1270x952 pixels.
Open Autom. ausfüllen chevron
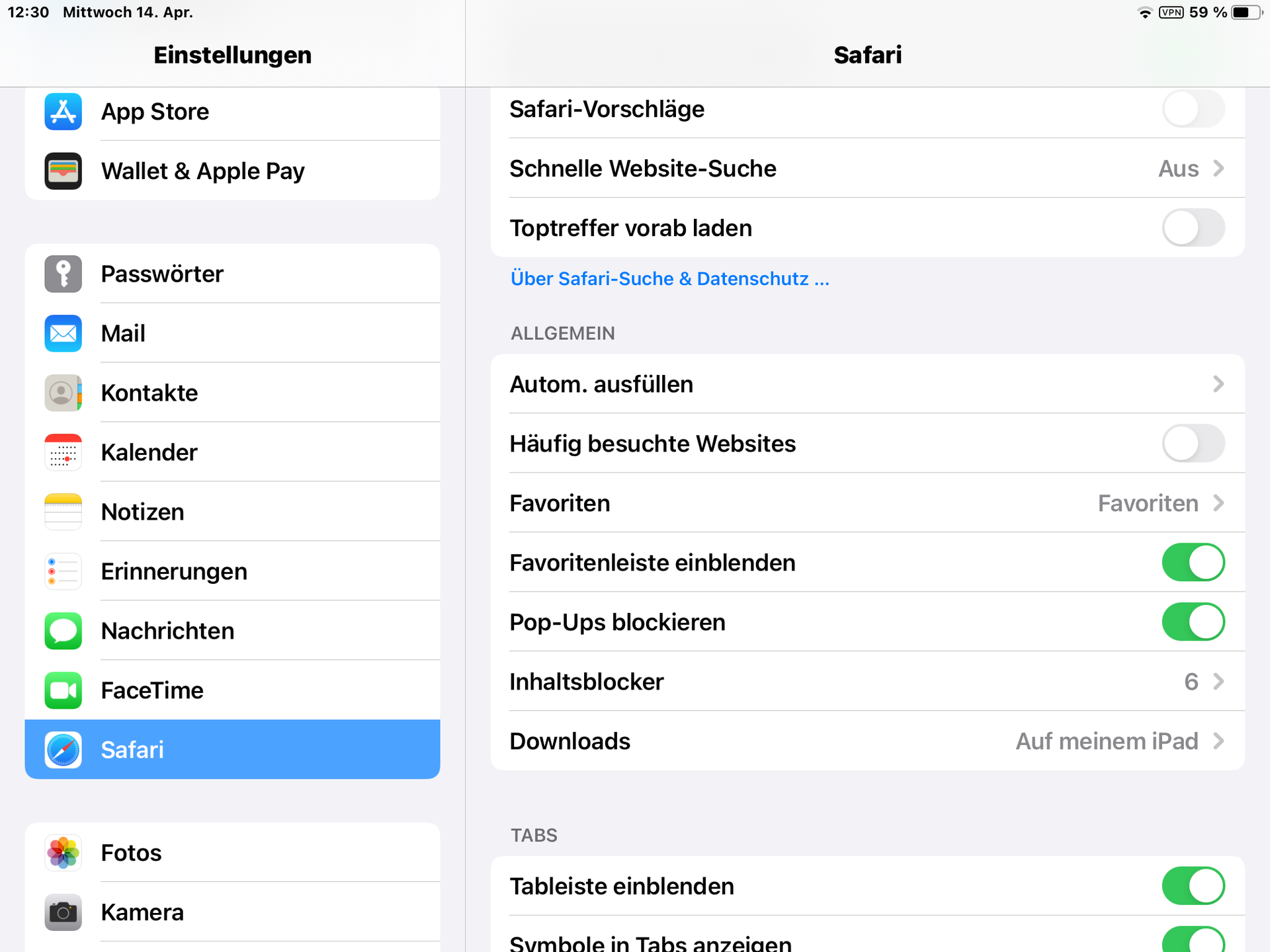1218,384
